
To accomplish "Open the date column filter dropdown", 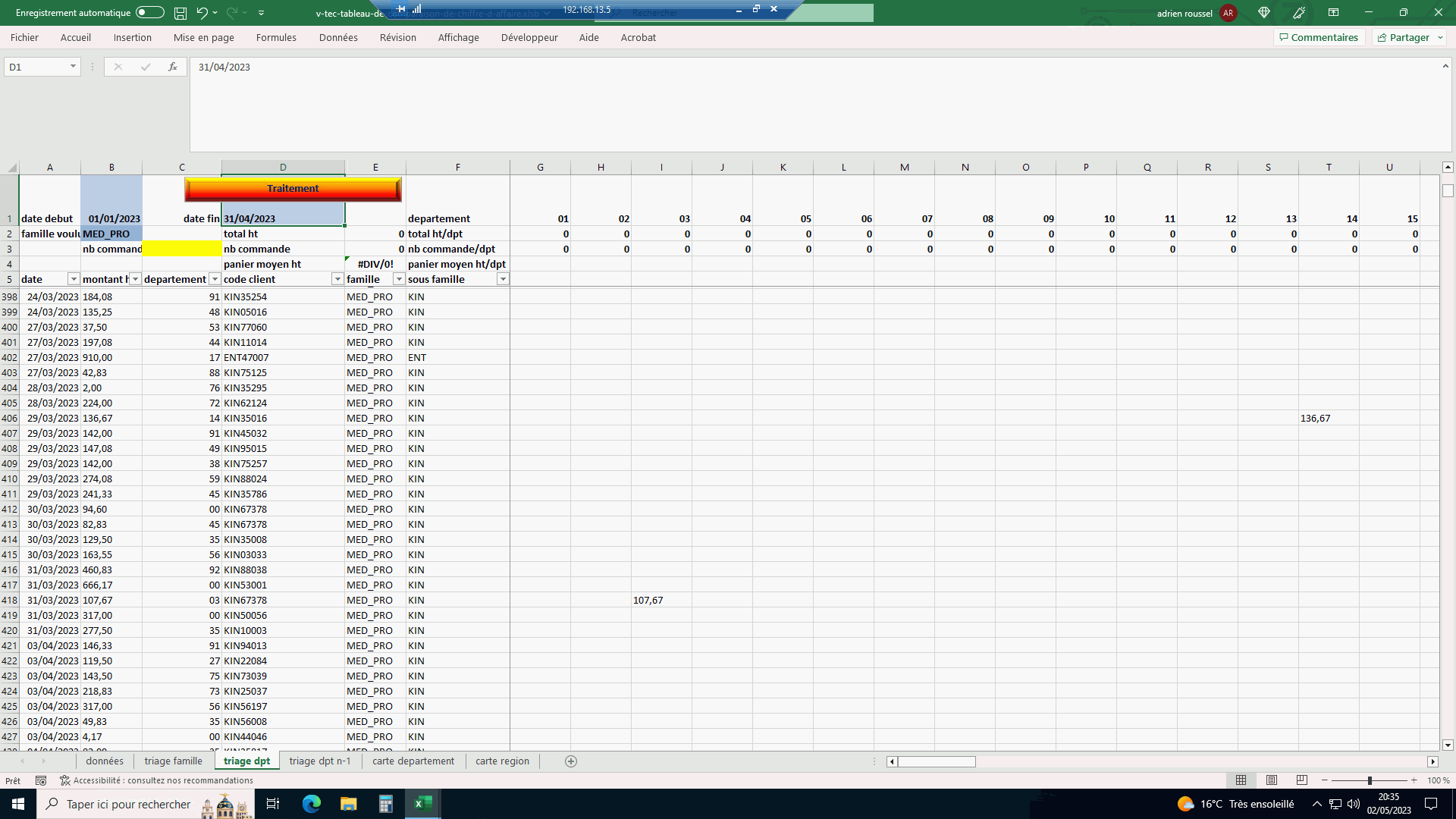I will tap(74, 279).
